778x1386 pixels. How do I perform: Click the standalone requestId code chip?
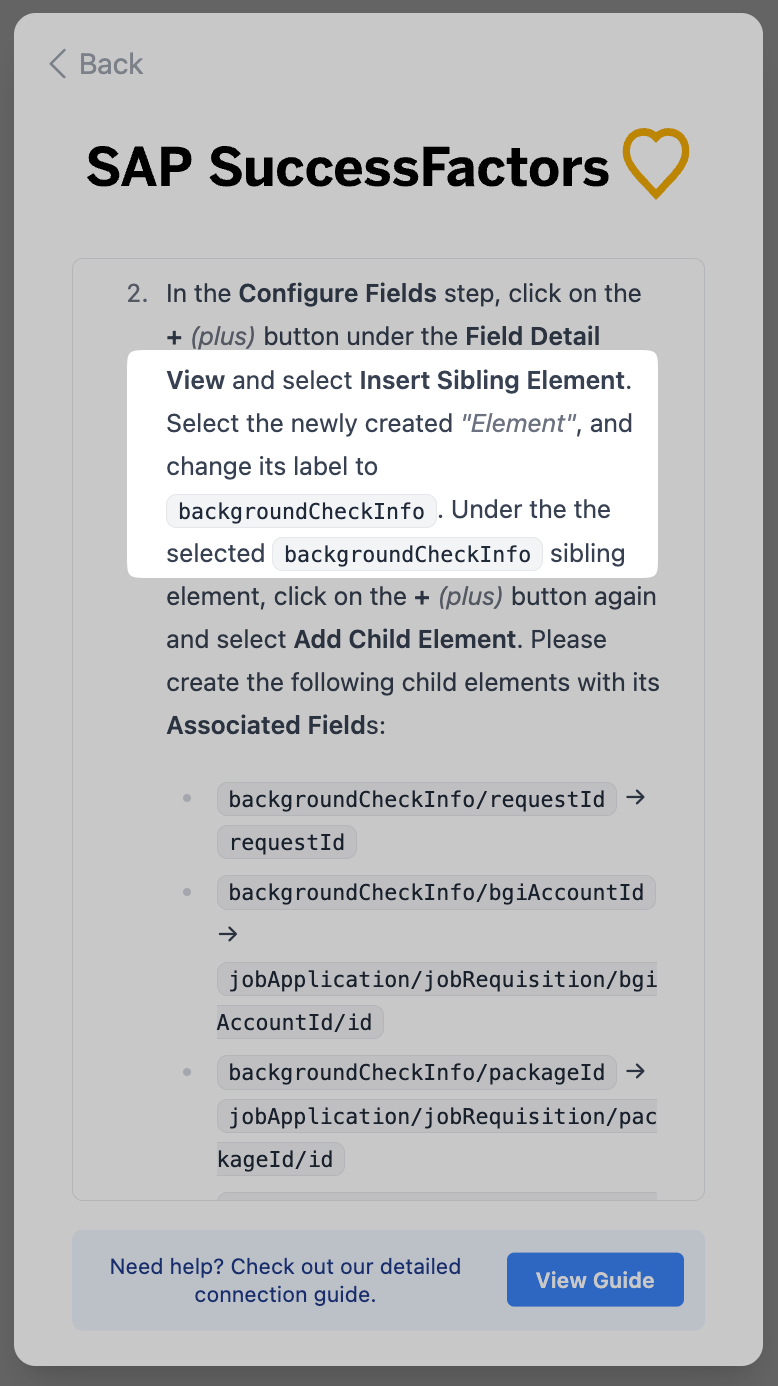pos(287,843)
